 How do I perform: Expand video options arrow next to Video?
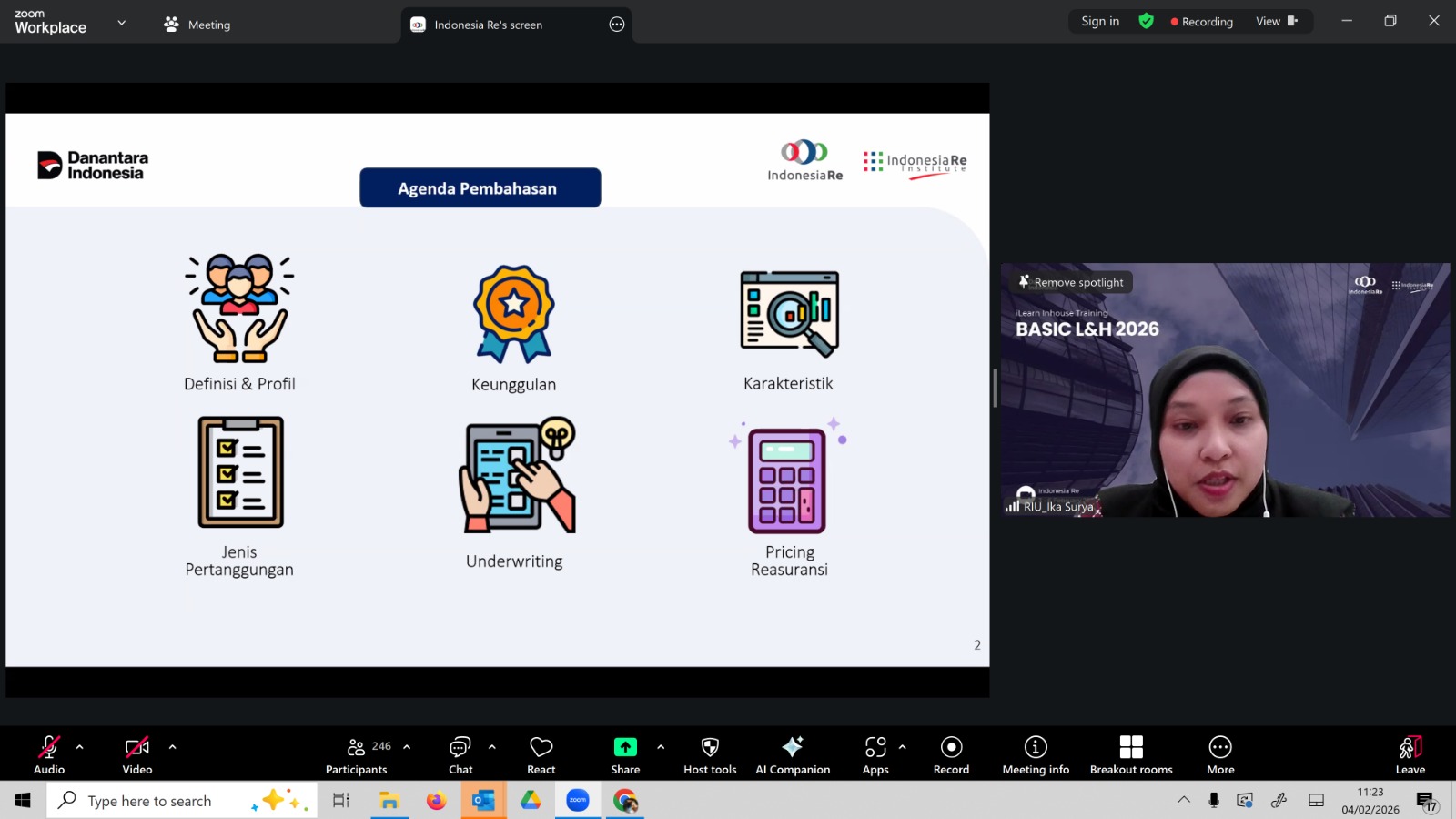[172, 747]
